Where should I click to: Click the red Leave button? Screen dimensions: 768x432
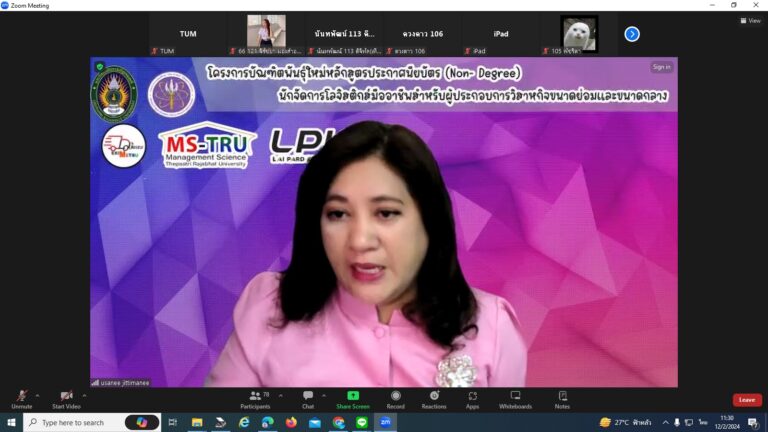(x=747, y=400)
